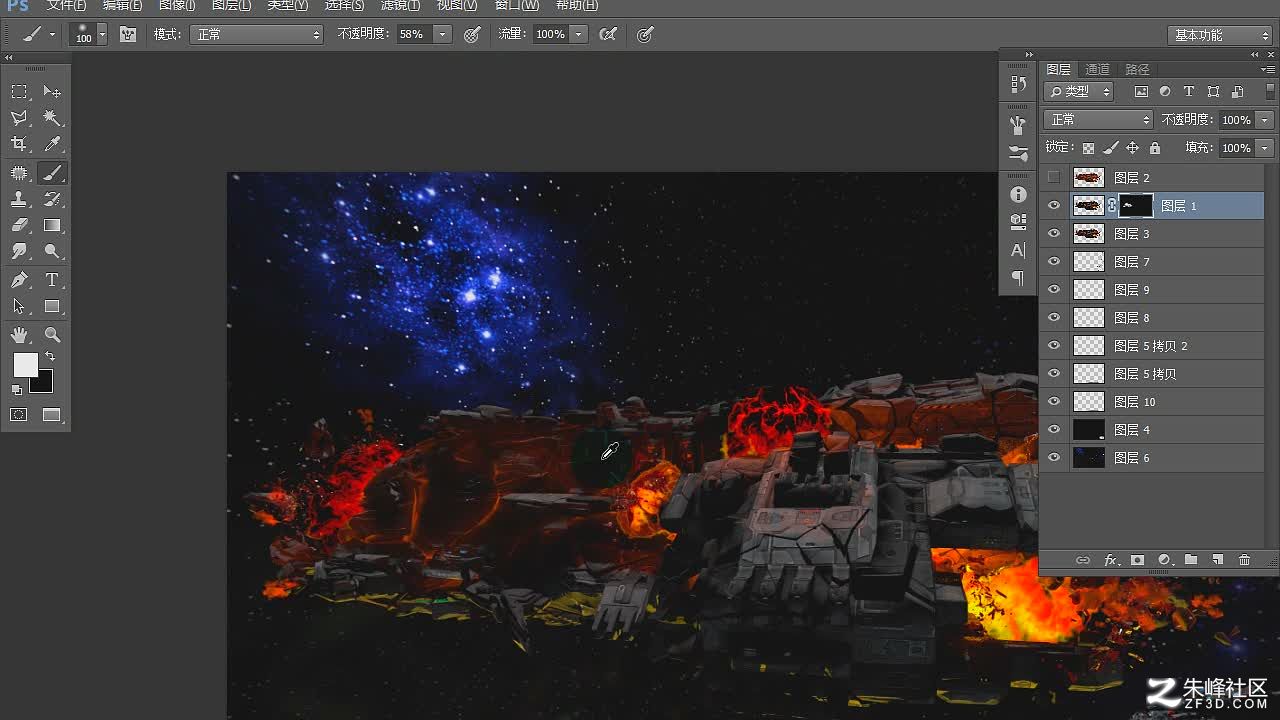This screenshot has width=1280, height=720.
Task: Open layer opacity dropdown arrow
Action: pos(1265,120)
